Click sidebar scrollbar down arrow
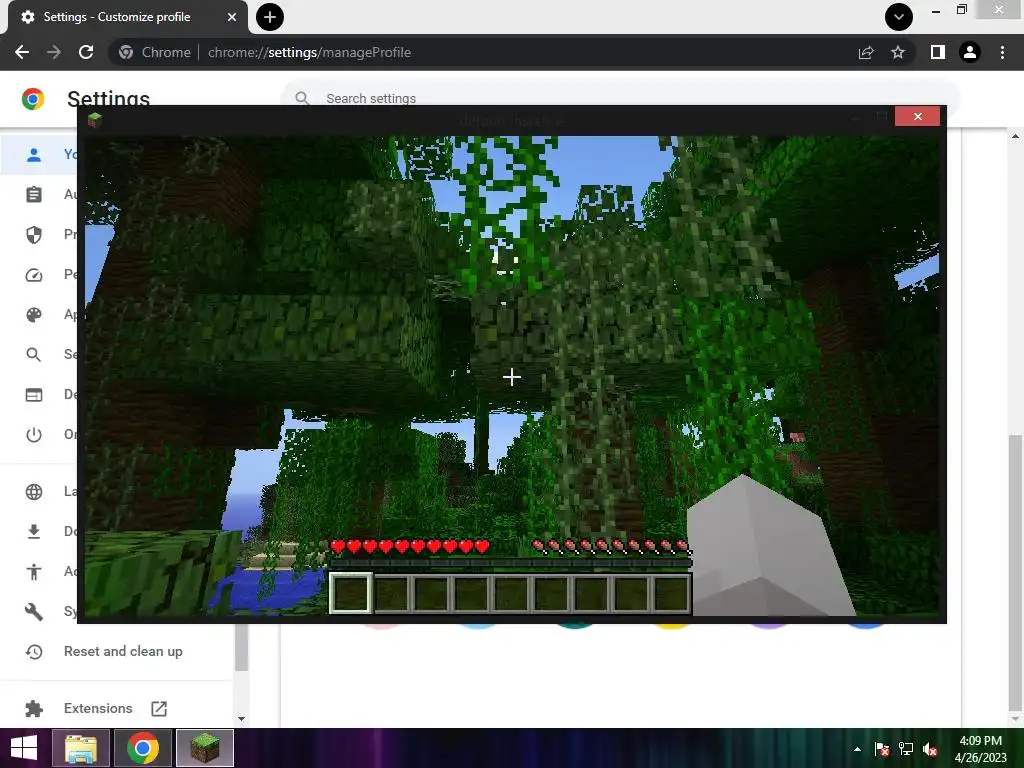 241,719
